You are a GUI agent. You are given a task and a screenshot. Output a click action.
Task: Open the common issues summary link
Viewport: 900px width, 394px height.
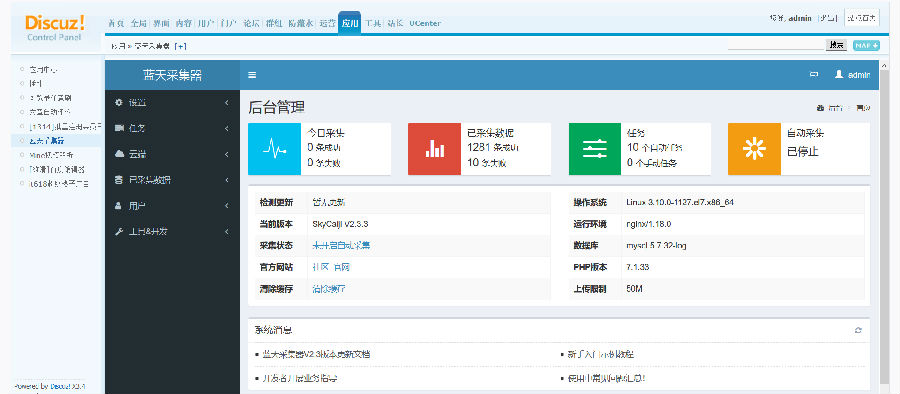coord(606,378)
